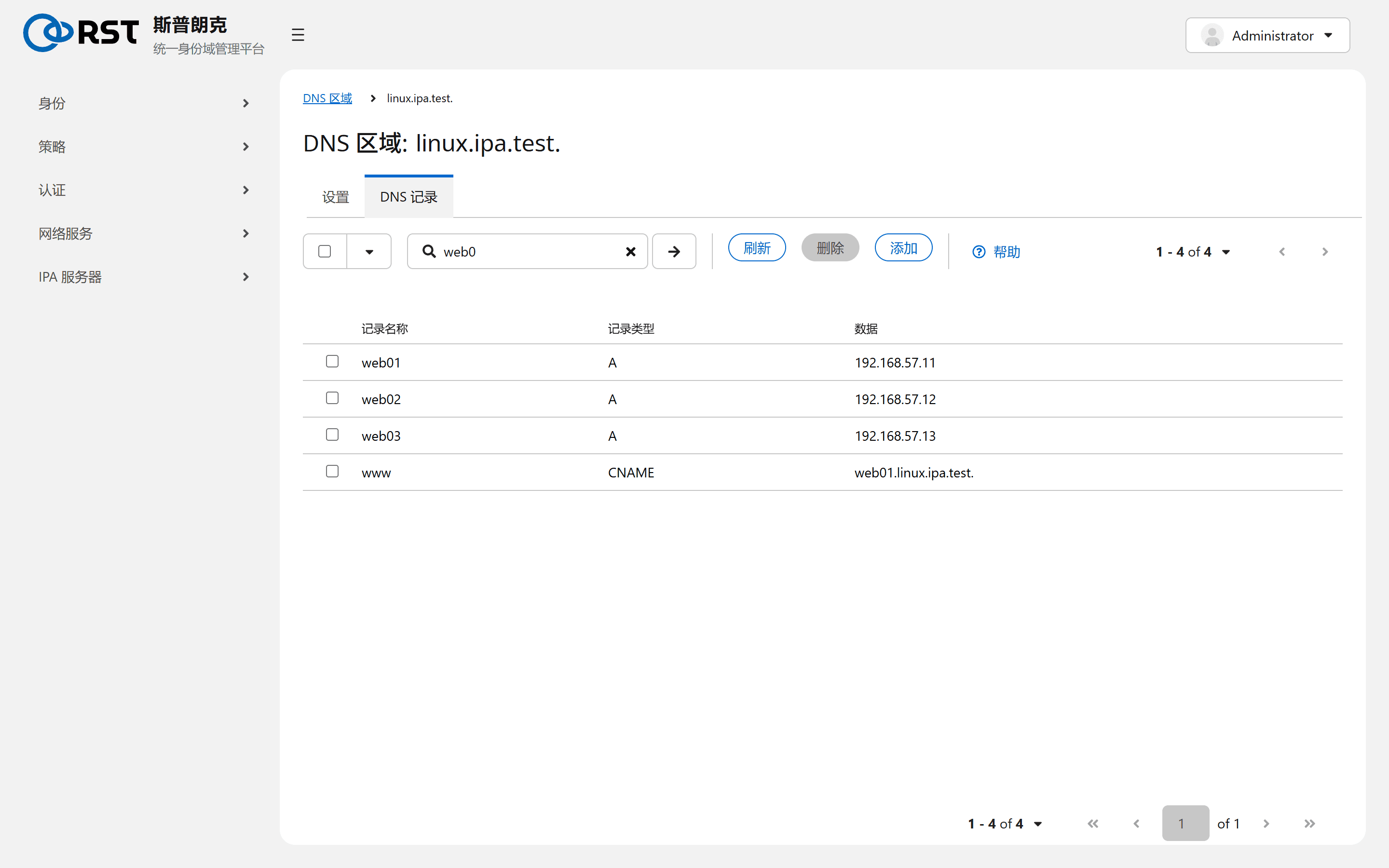Open the Administrator user dropdown
Screen dimensions: 1389x868
(1267, 36)
